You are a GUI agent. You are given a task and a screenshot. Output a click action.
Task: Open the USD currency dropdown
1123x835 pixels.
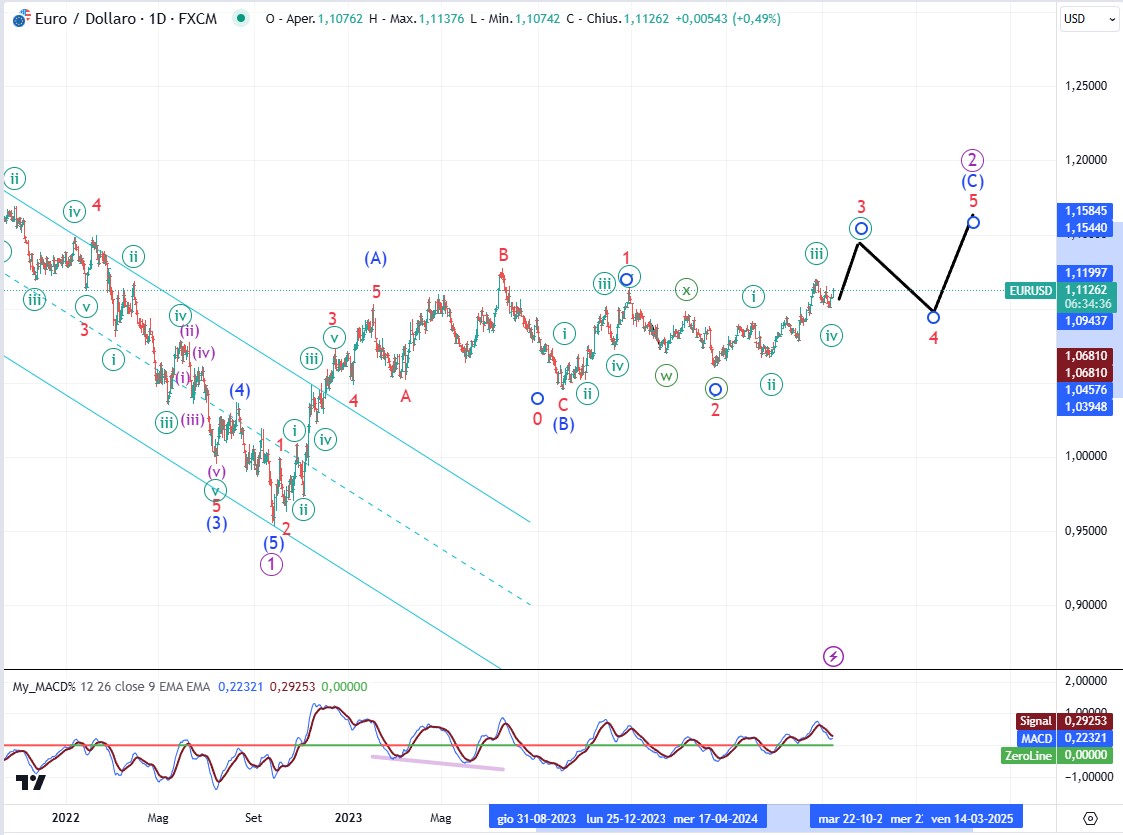pyautogui.click(x=1089, y=19)
